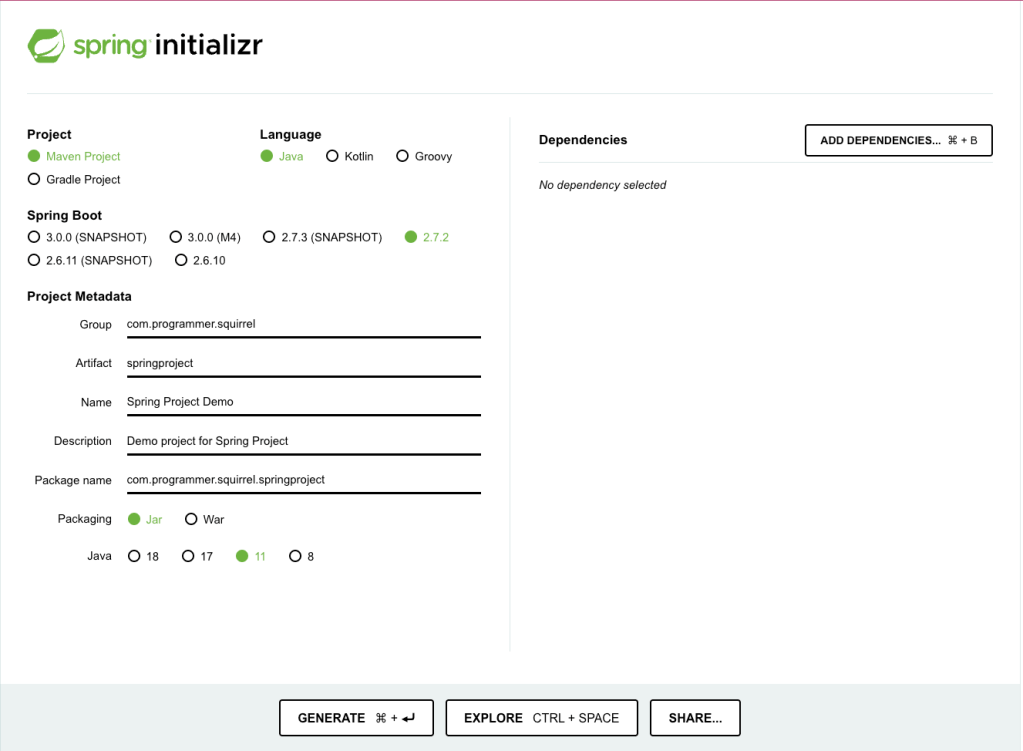Click the Explore button
This screenshot has width=1023, height=751.
[x=541, y=718]
